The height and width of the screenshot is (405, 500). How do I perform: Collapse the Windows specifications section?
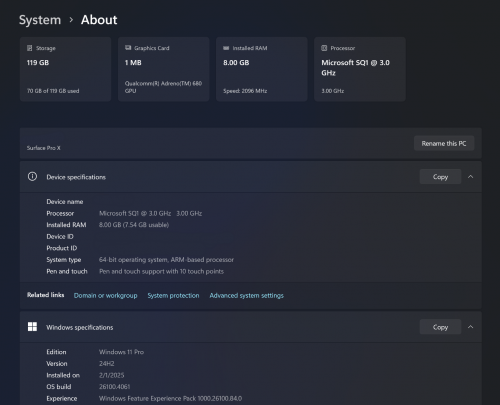470,327
